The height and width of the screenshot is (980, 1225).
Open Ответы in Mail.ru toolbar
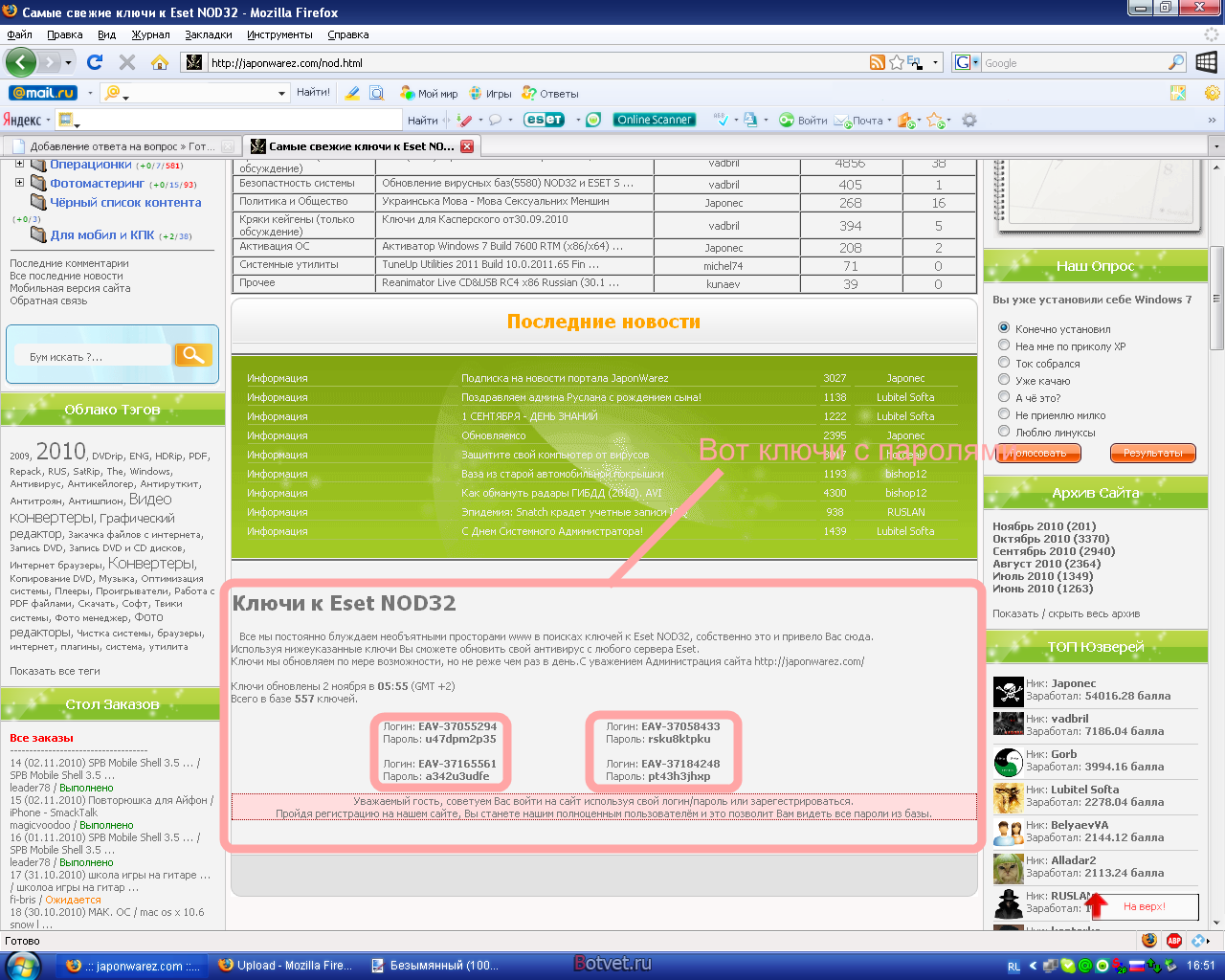pos(550,94)
